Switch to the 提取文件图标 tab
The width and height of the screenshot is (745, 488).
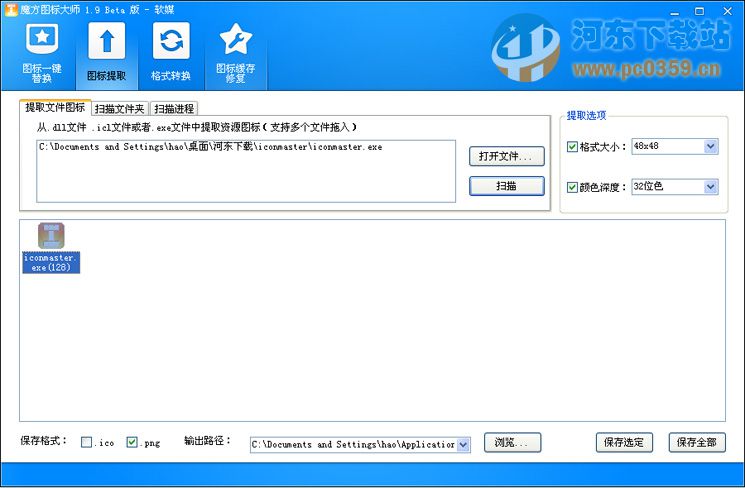[x=55, y=107]
